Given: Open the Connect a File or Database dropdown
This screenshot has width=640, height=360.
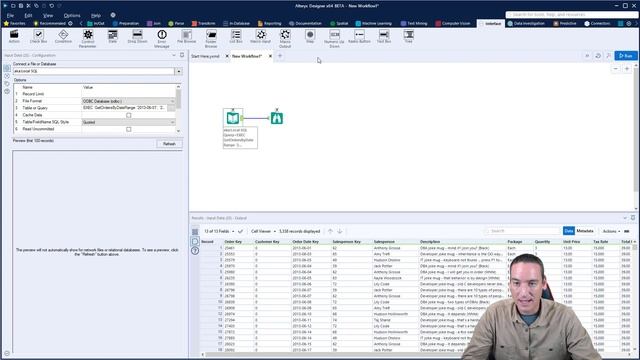Looking at the screenshot, I should pos(179,71).
